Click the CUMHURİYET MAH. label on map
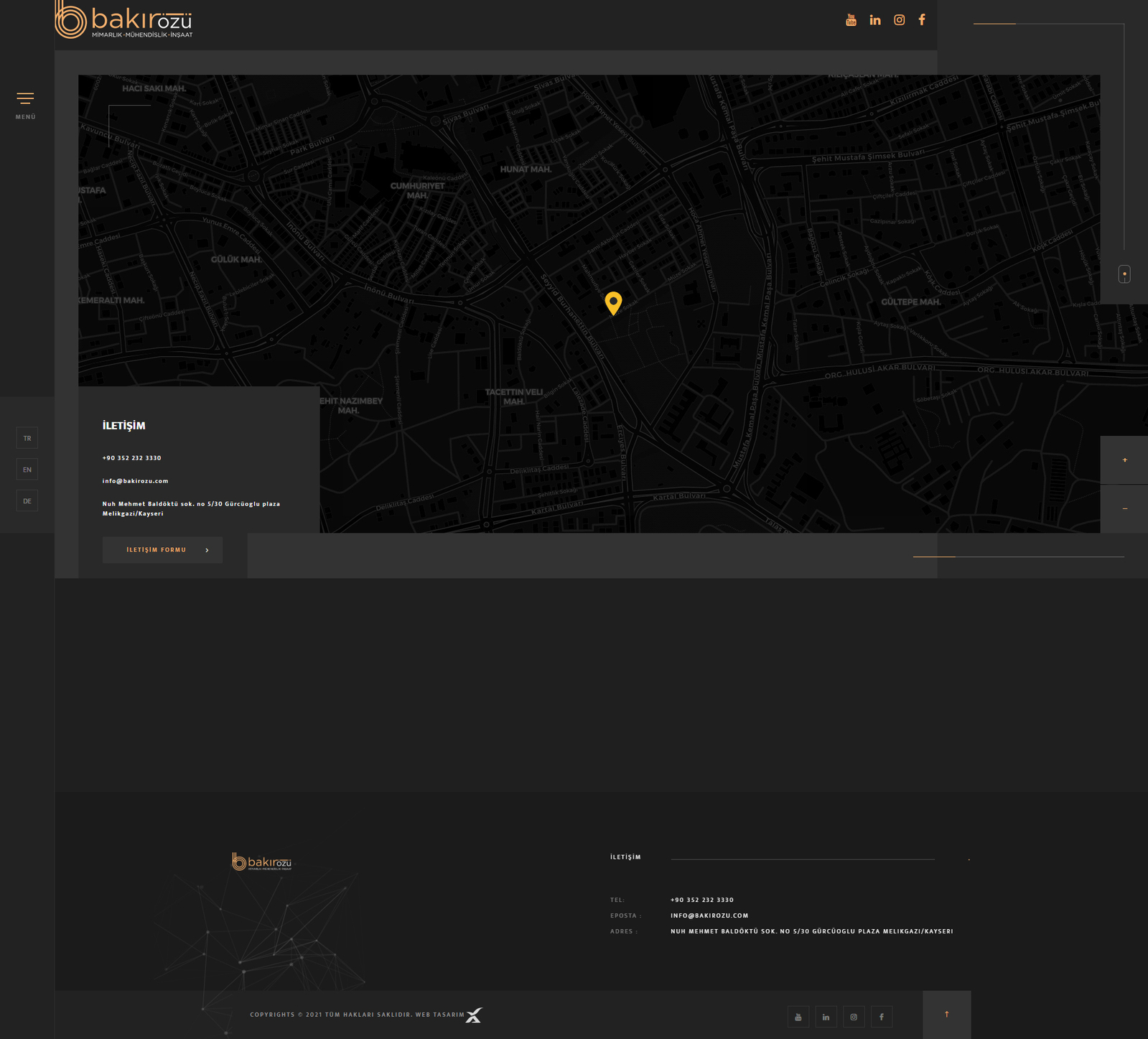This screenshot has width=1148, height=1039. point(417,190)
